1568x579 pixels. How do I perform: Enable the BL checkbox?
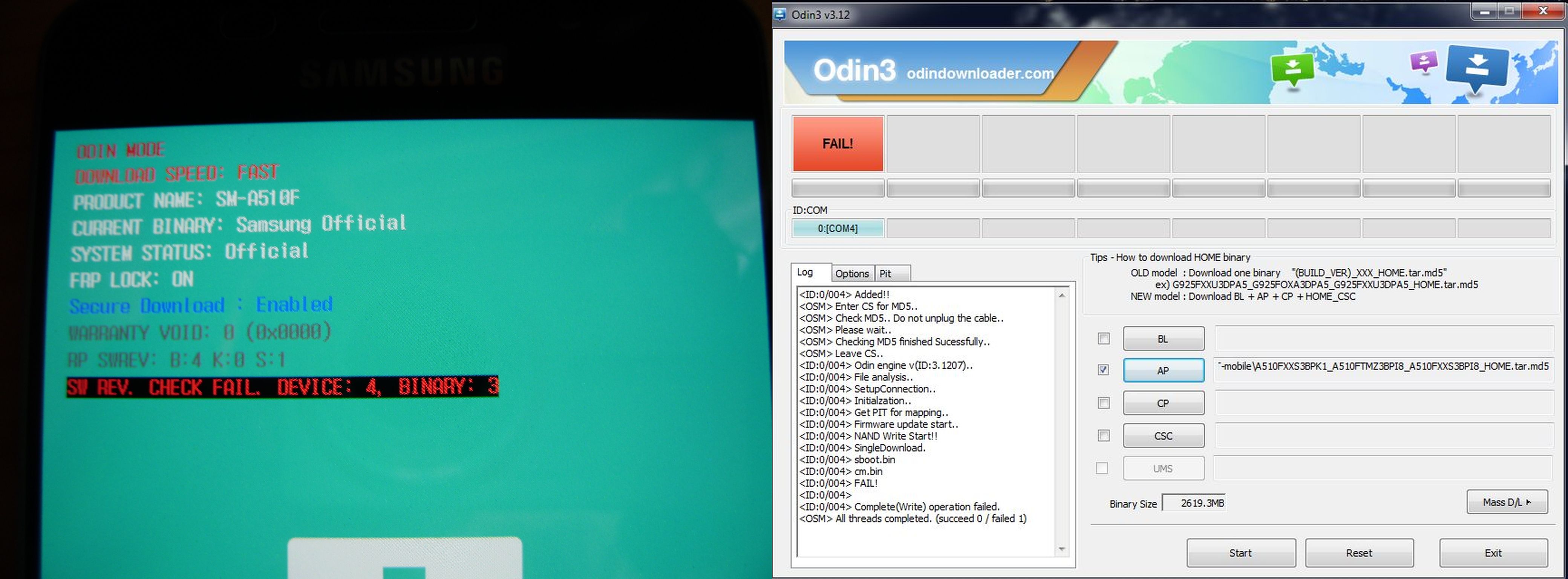pos(1104,339)
